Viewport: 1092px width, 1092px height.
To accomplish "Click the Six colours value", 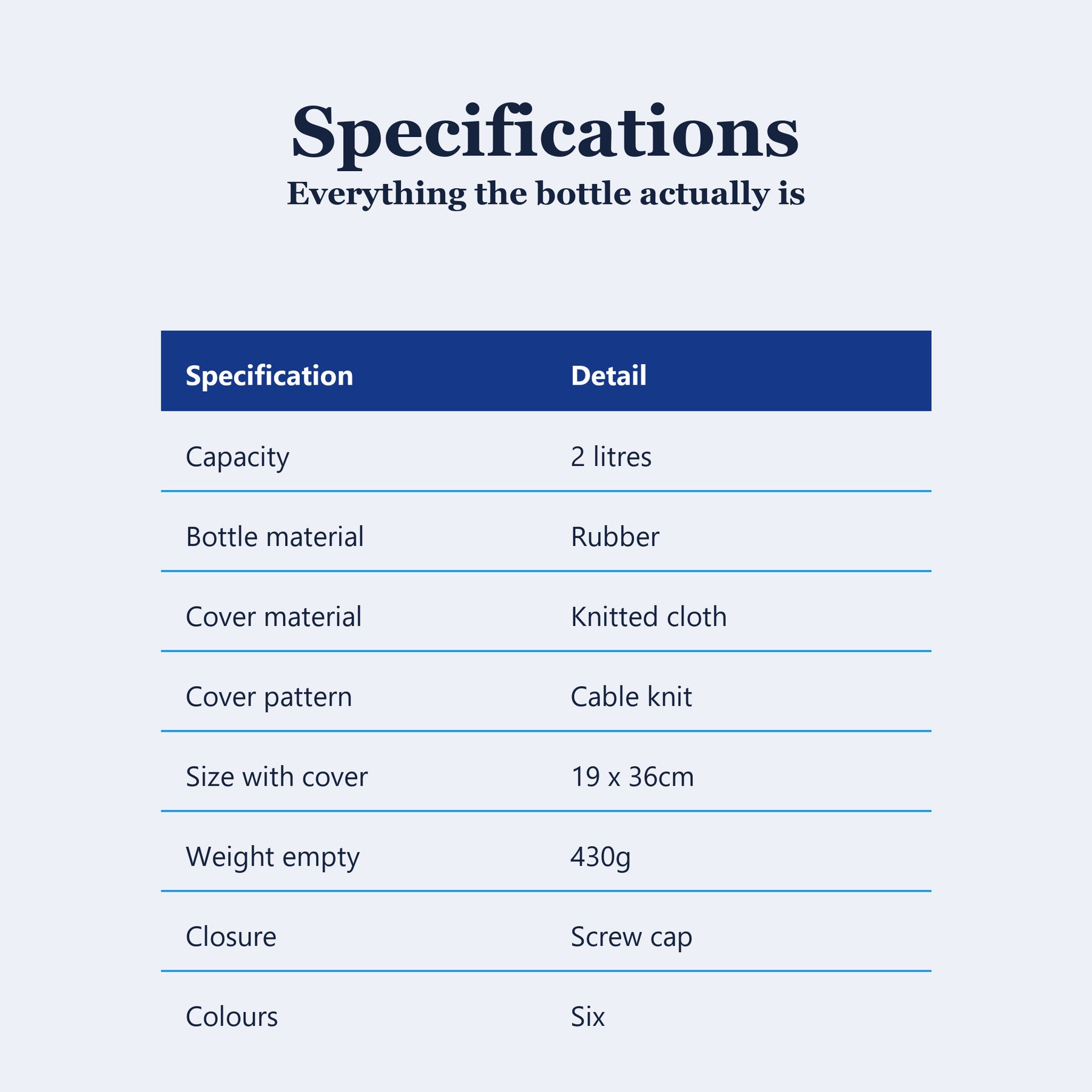I will pyautogui.click(x=587, y=1017).
